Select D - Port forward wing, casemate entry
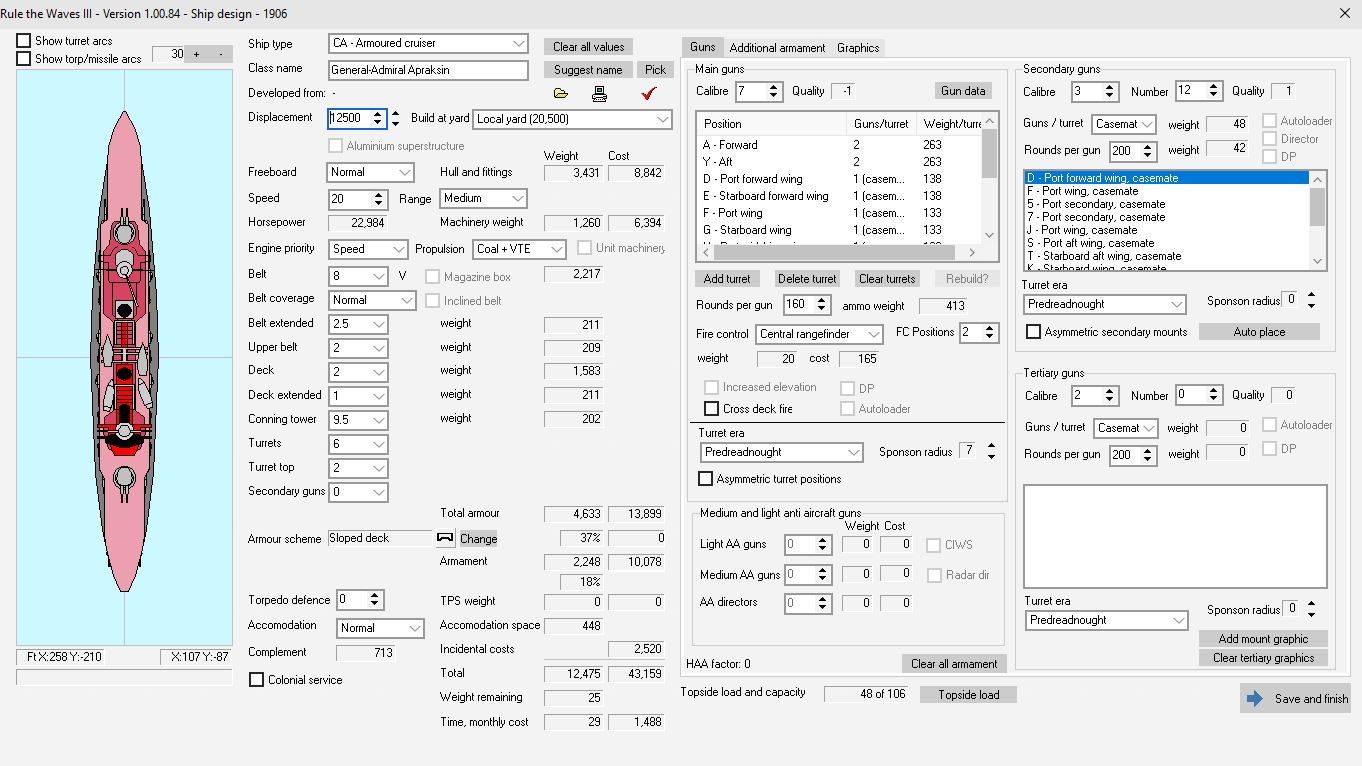The image size is (1362, 766). (x=1166, y=178)
